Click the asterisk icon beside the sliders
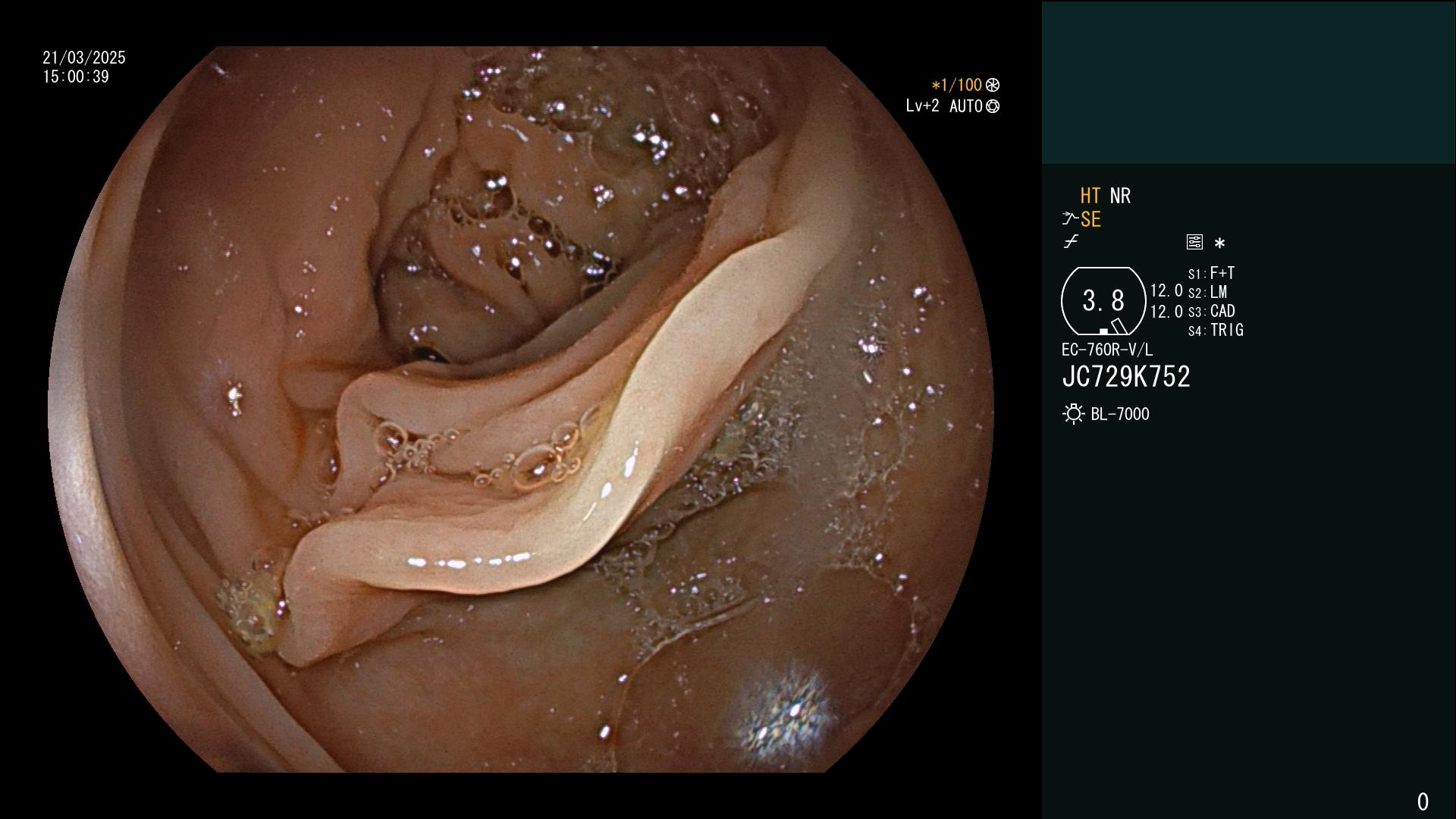Image resolution: width=1456 pixels, height=819 pixels. click(1219, 243)
